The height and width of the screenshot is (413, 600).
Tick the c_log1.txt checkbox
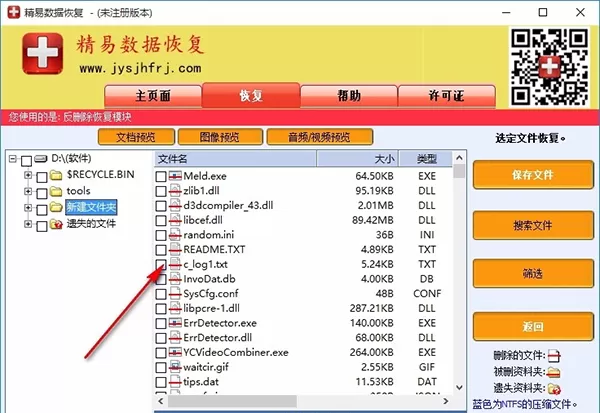(161, 264)
